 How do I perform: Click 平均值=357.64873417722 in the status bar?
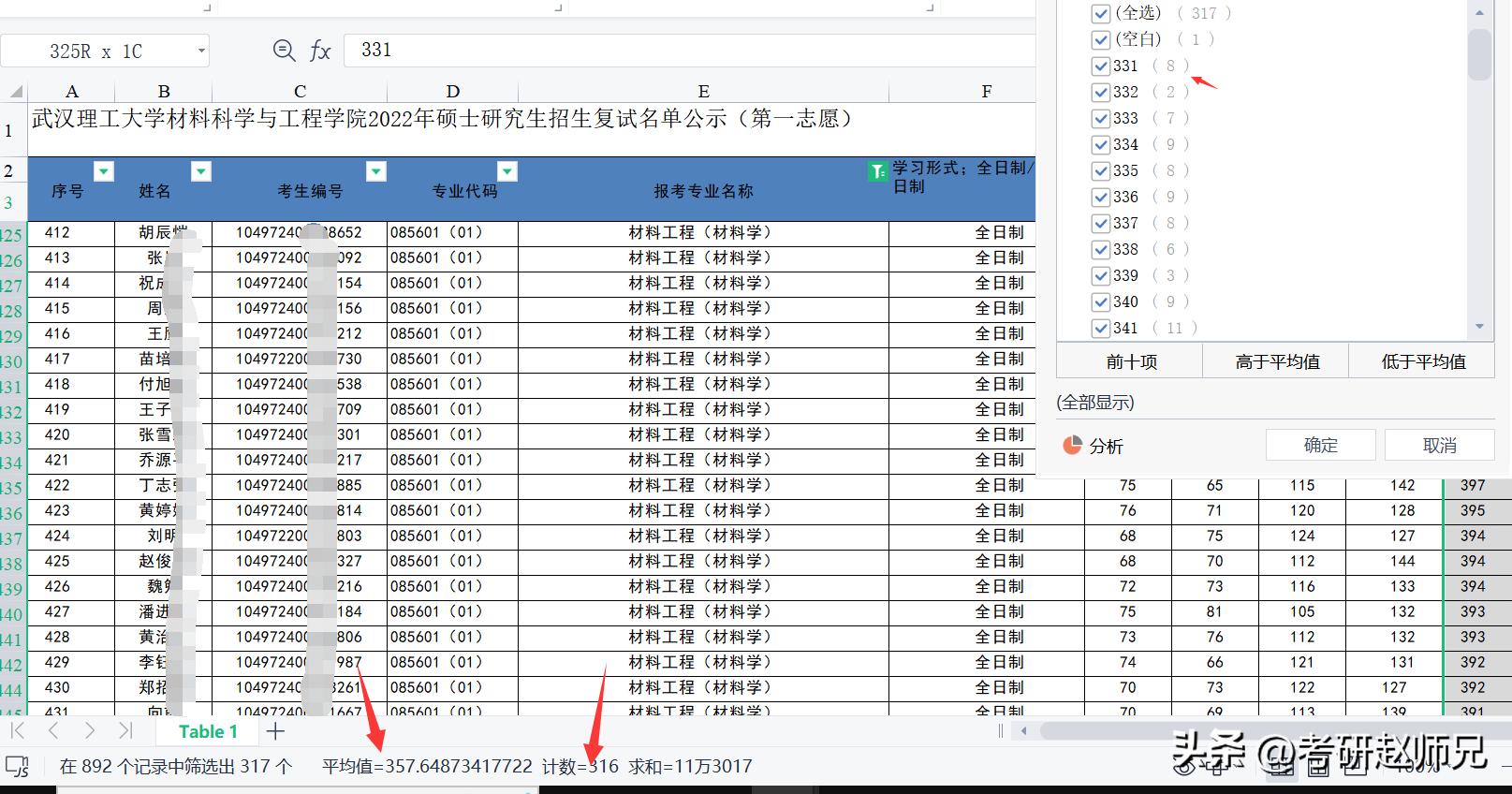(427, 767)
